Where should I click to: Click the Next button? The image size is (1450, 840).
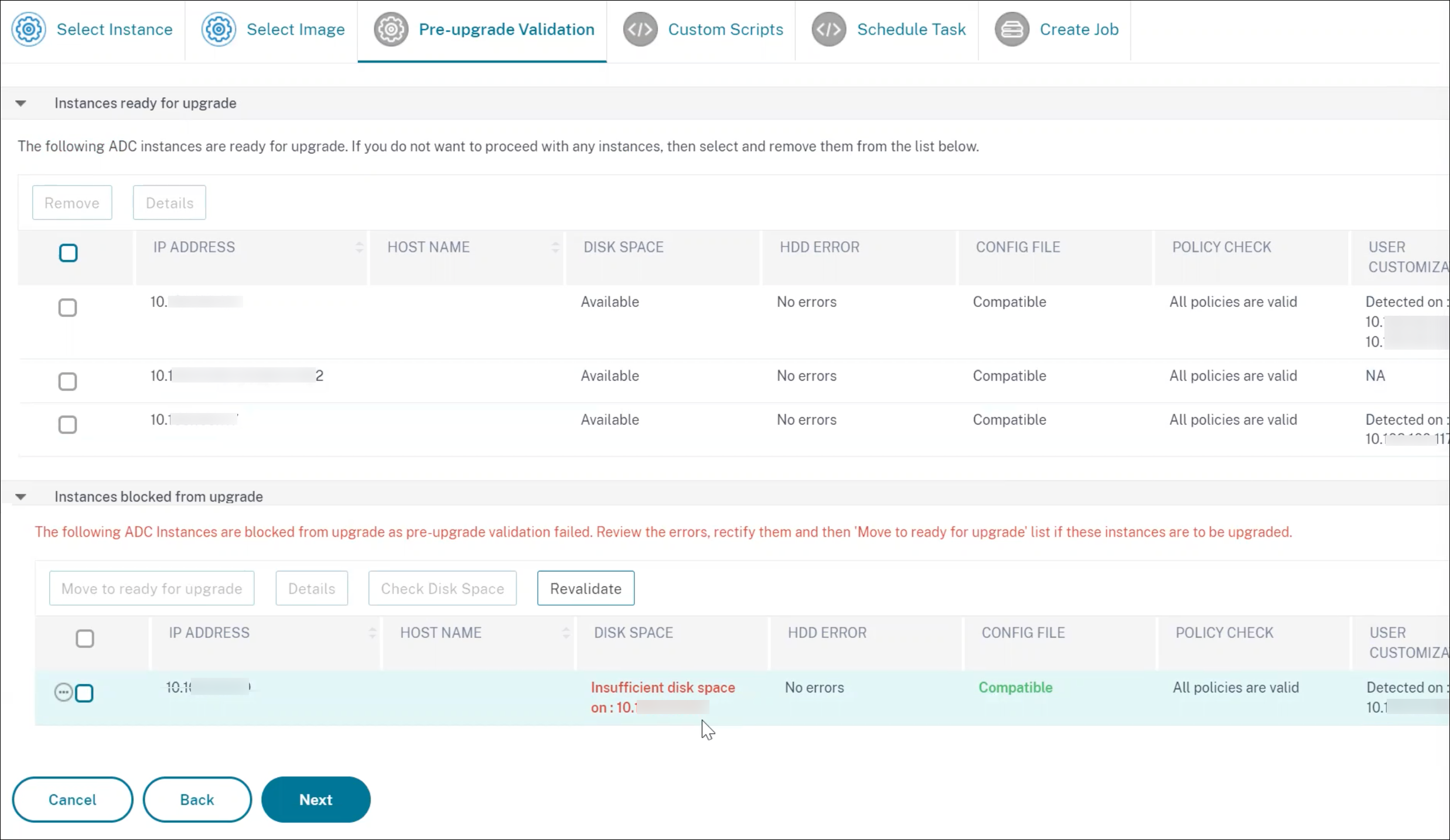(x=316, y=800)
